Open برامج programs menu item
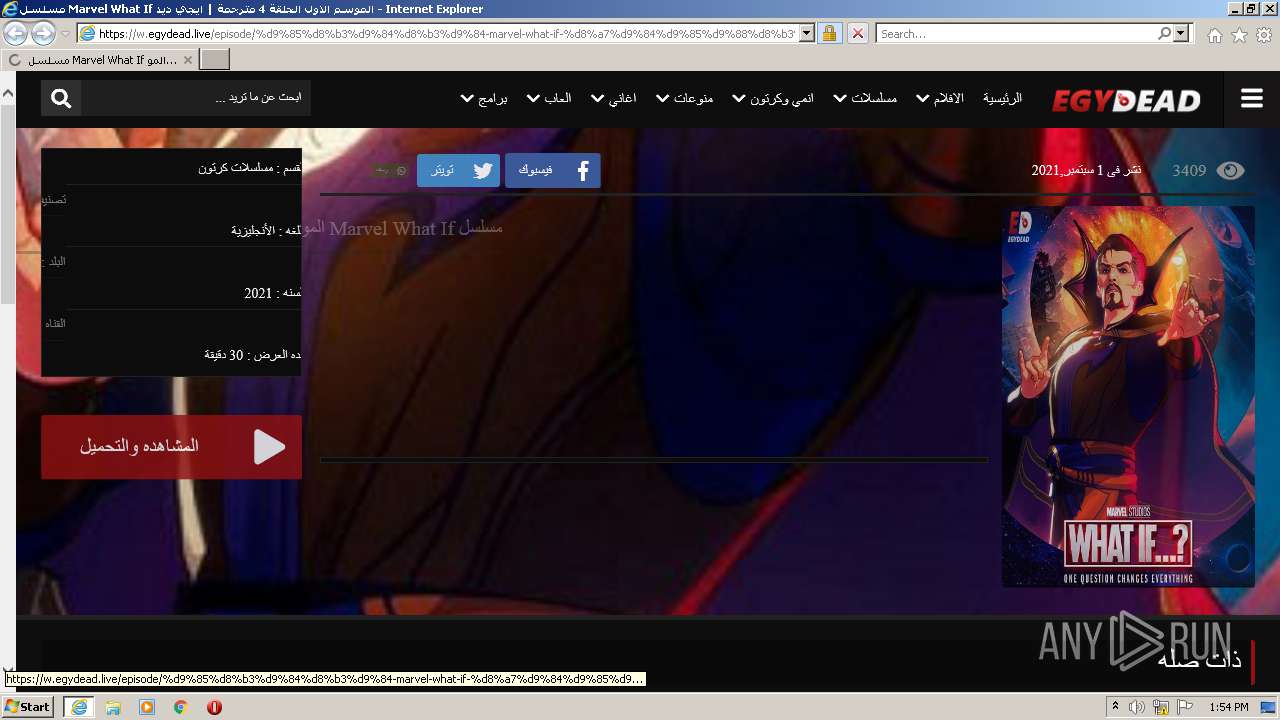 tap(493, 98)
